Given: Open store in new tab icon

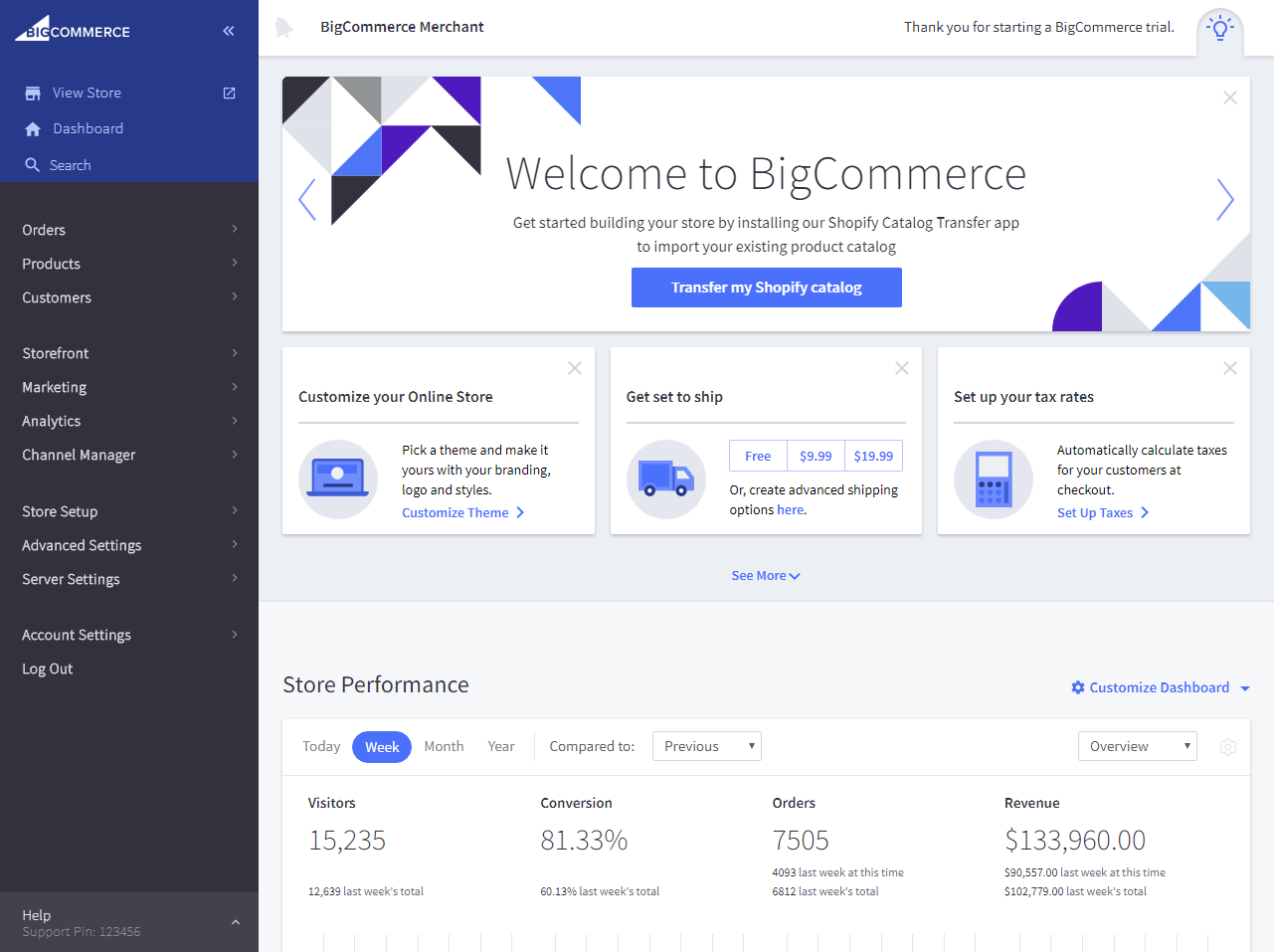Looking at the screenshot, I should coord(229,93).
